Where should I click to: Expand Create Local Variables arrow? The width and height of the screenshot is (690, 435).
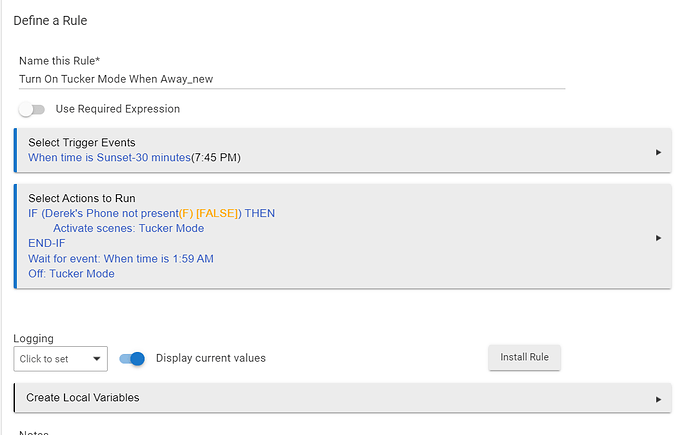658,399
